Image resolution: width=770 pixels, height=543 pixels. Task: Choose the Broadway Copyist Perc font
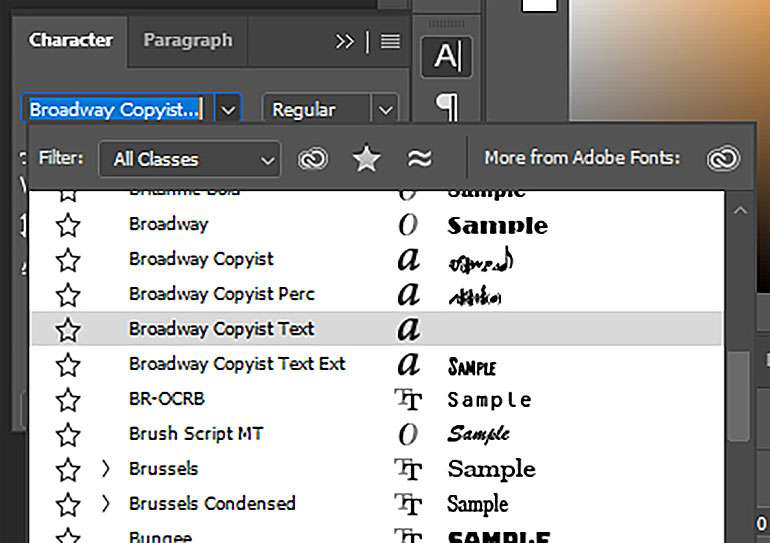tap(222, 294)
